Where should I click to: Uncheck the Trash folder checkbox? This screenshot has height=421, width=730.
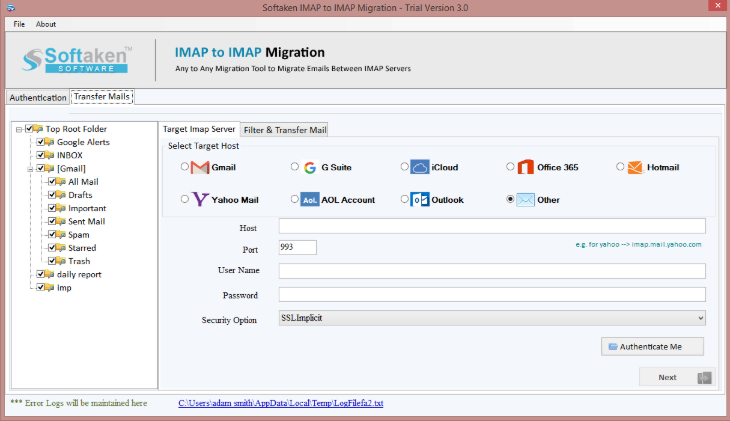point(52,261)
